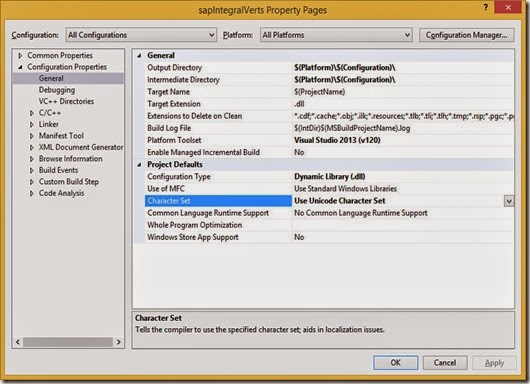The height and width of the screenshot is (384, 530).
Task: Click the Use Standard Windows Libraries value
Action: coord(345,189)
